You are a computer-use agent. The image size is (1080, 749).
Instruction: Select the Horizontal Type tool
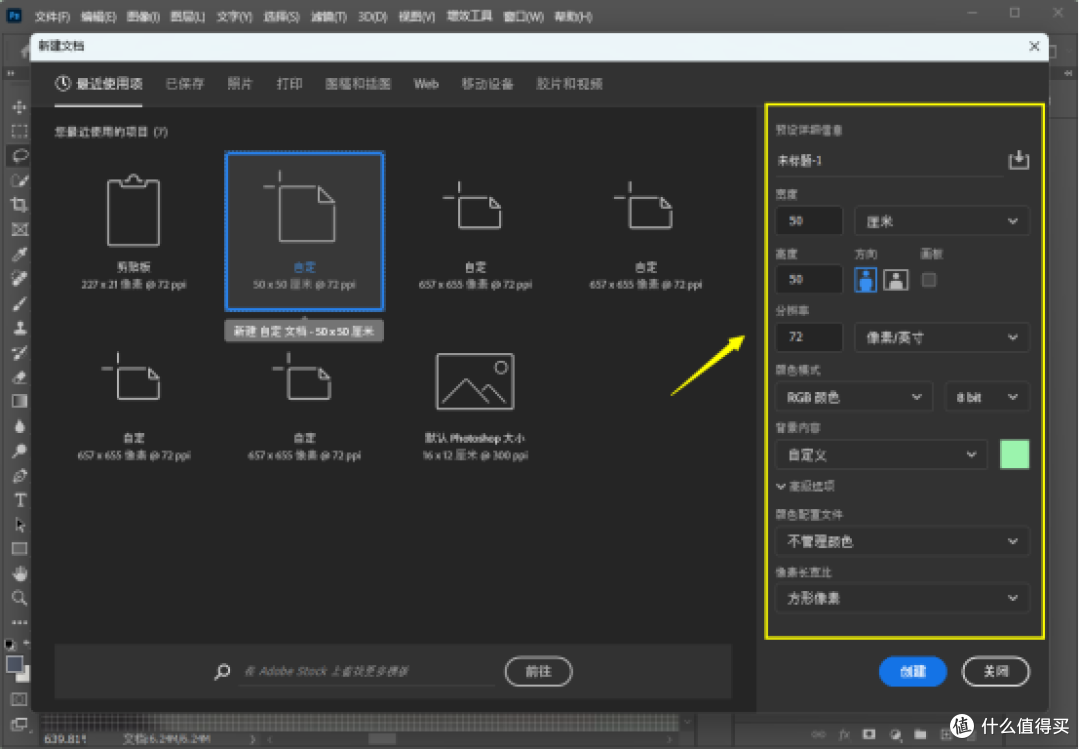[x=19, y=500]
